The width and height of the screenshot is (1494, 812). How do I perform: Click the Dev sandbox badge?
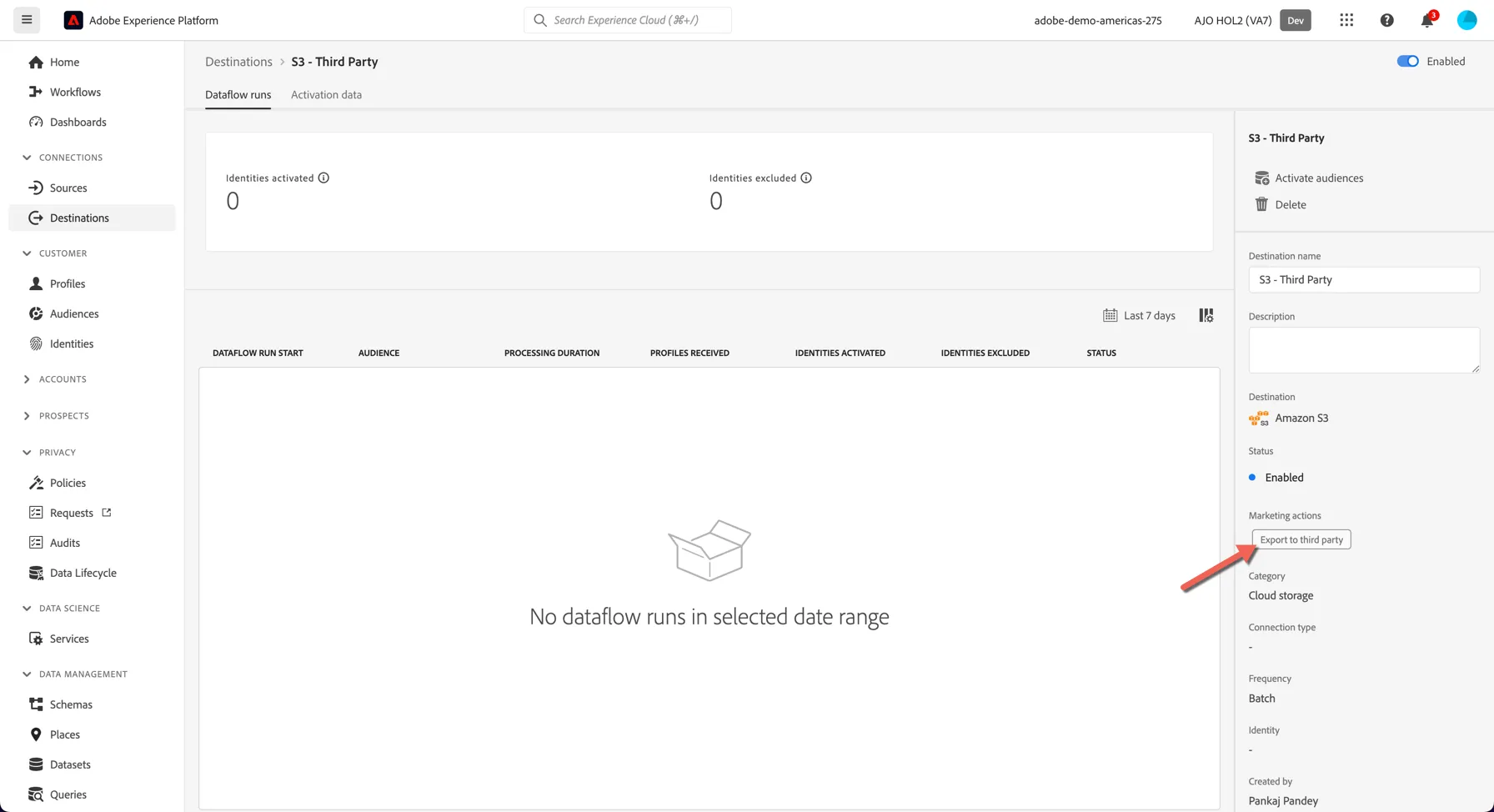pos(1296,20)
